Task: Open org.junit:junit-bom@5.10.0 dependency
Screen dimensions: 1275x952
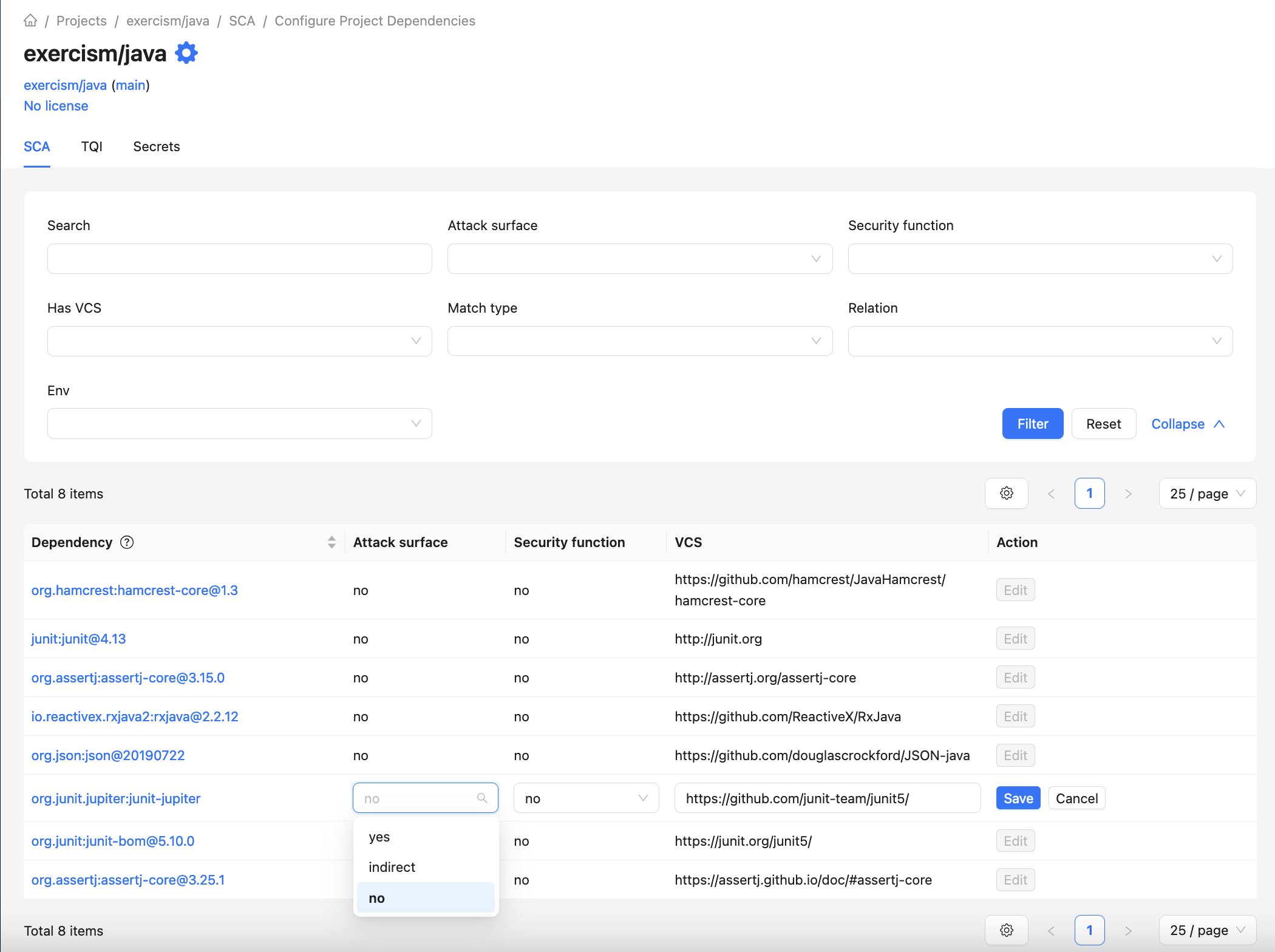Action: (x=113, y=841)
